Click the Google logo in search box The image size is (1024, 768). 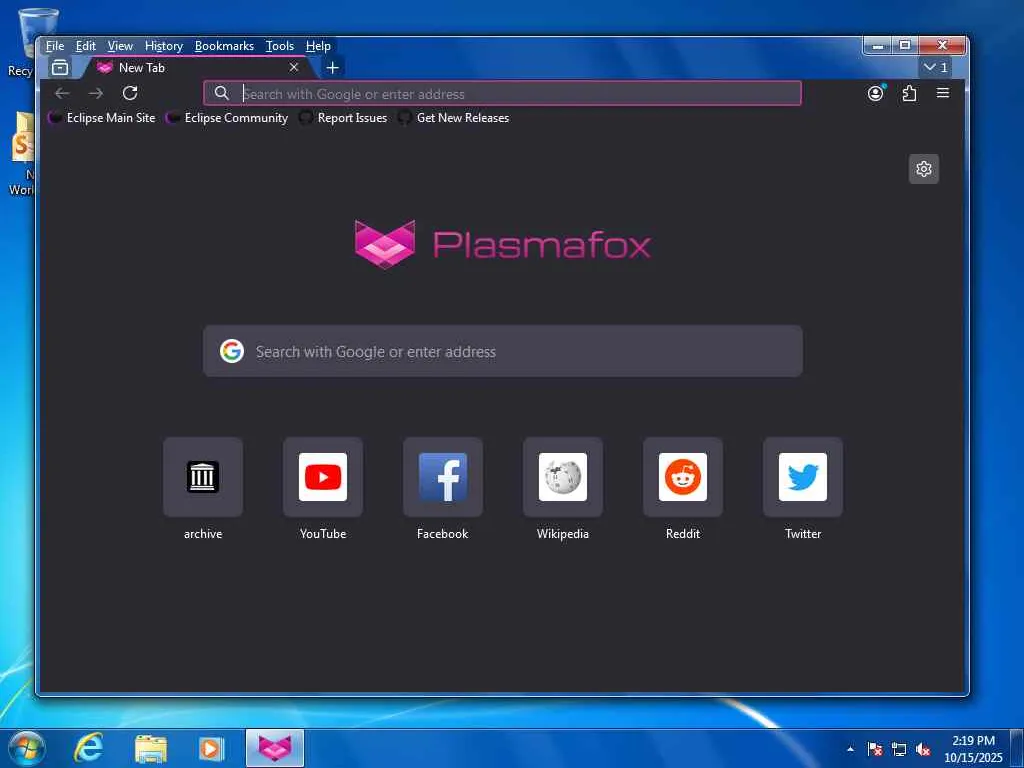coord(232,351)
